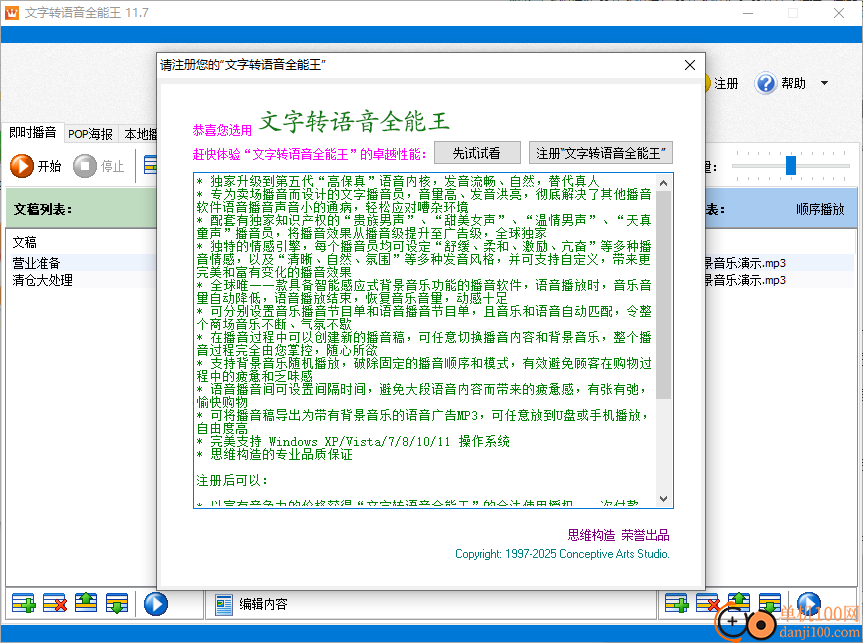The height and width of the screenshot is (643, 863).
Task: Click the 文稿 column header
Action: (x=25, y=242)
